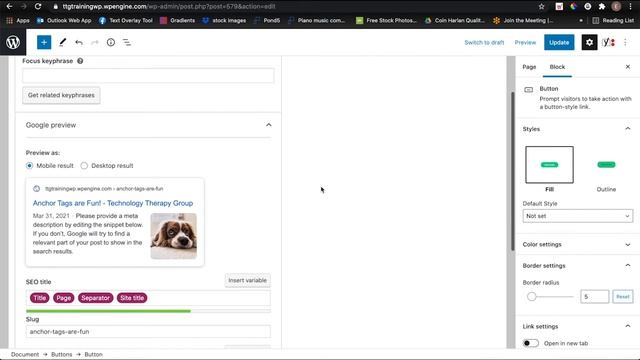Click the browser Back arrow

click(9, 6)
